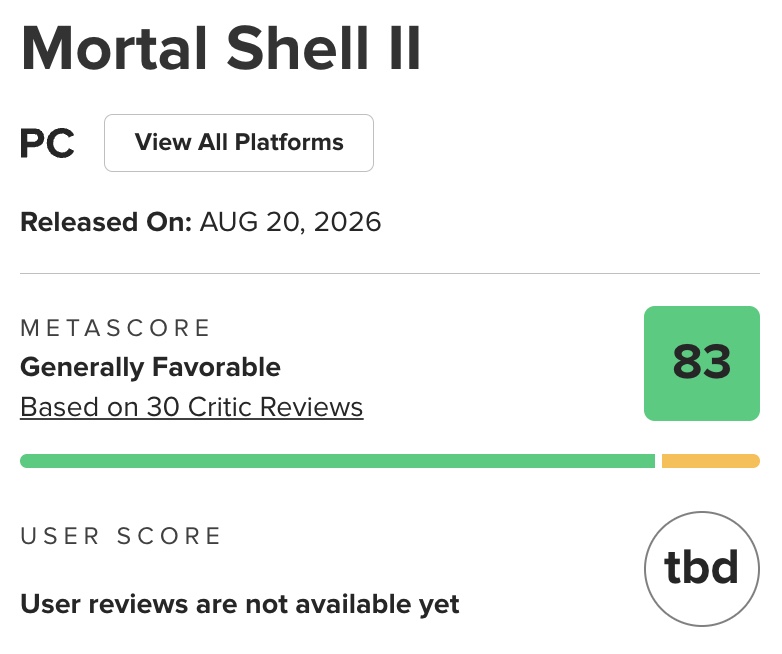782x654 pixels.
Task: Click the Mortal Shell II title
Action: 221,49
